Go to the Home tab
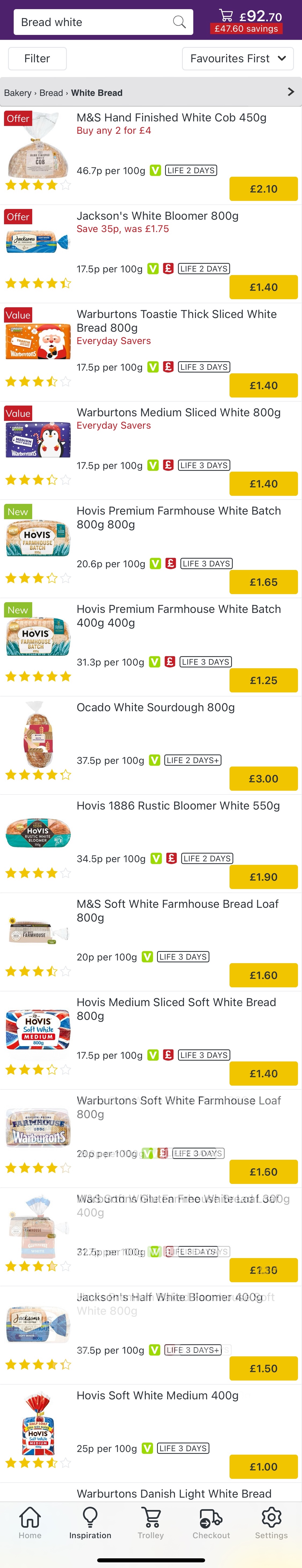 pos(30,1522)
